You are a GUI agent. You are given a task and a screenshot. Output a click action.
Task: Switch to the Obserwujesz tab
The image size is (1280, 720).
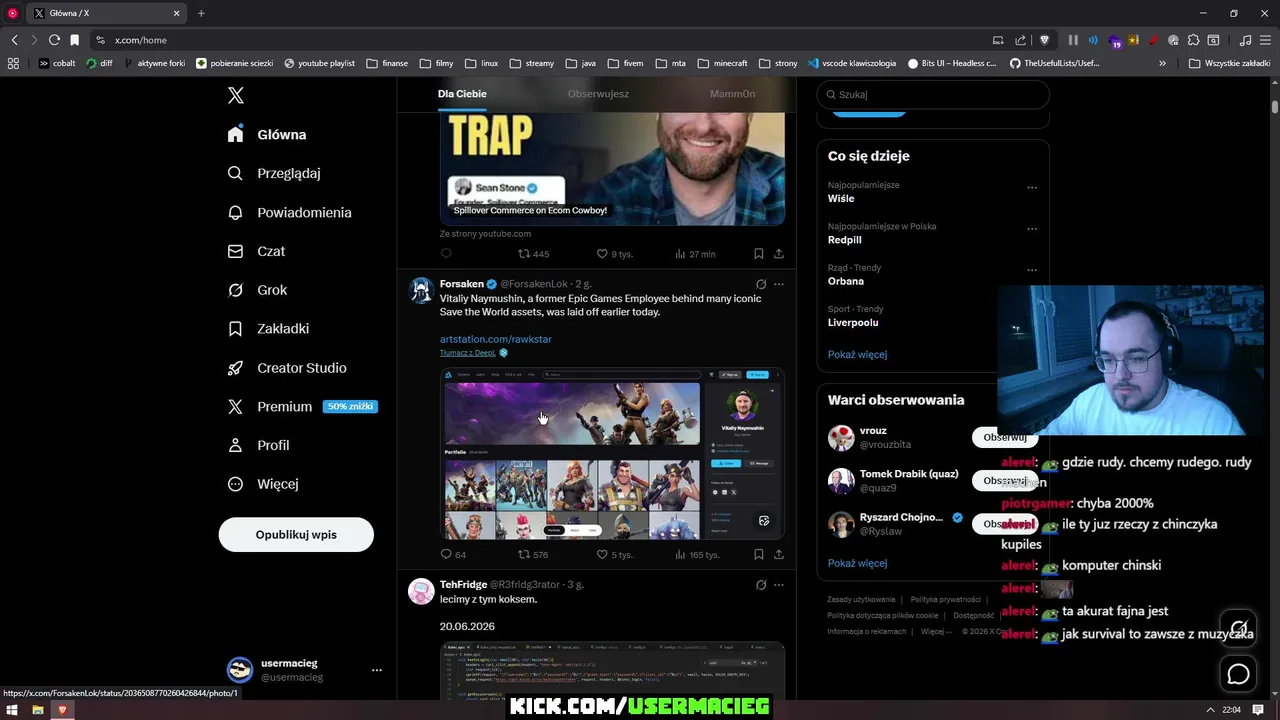pyautogui.click(x=598, y=94)
